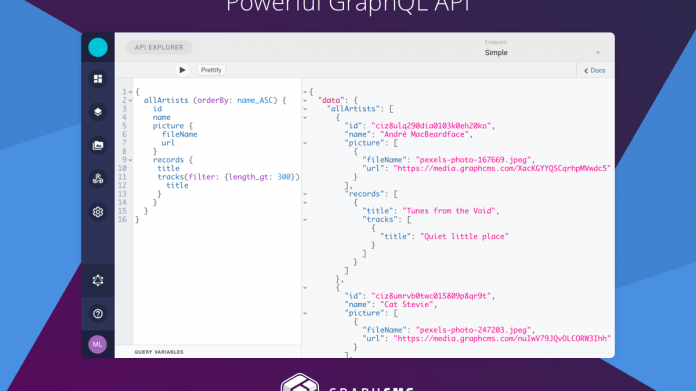Click the "ciz8ulq290dia0103k0eh20ko" id value
Viewport: 696px width, 391px height.
click(431, 126)
